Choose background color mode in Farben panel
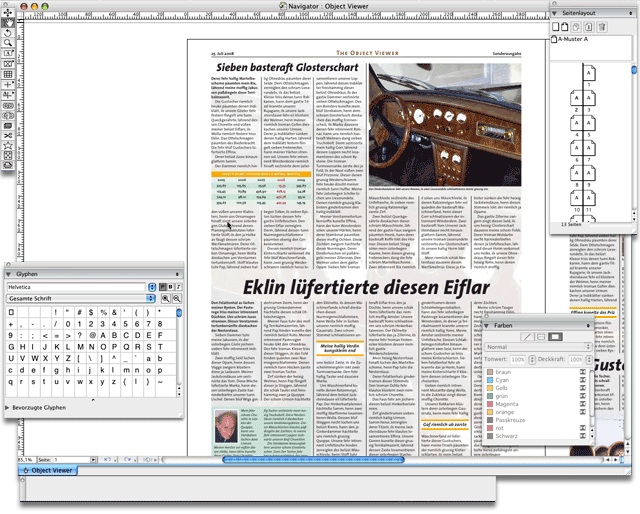Viewport: 640px width, 514px height. pos(555,337)
